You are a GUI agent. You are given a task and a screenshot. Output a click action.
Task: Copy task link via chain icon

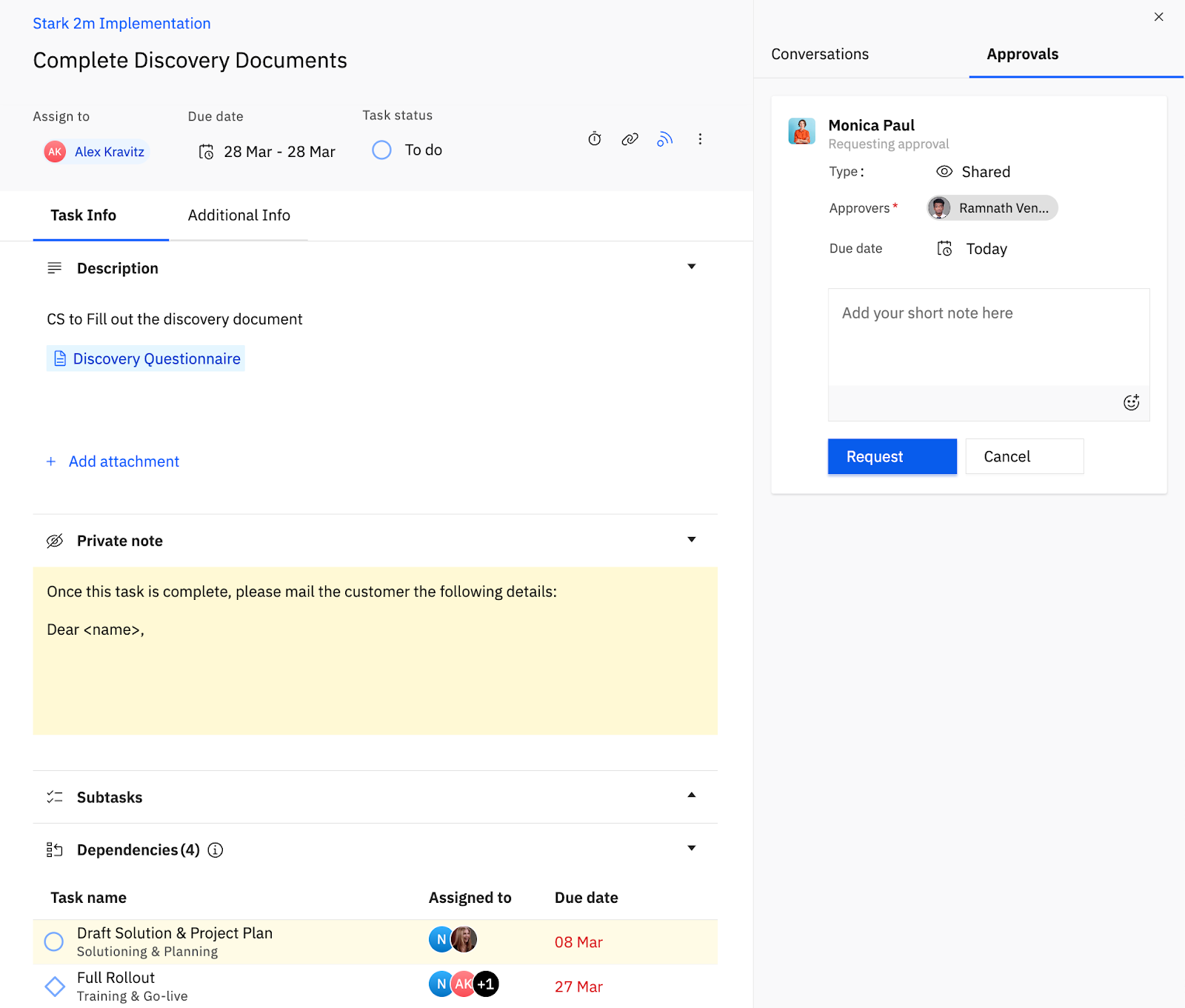click(x=630, y=138)
